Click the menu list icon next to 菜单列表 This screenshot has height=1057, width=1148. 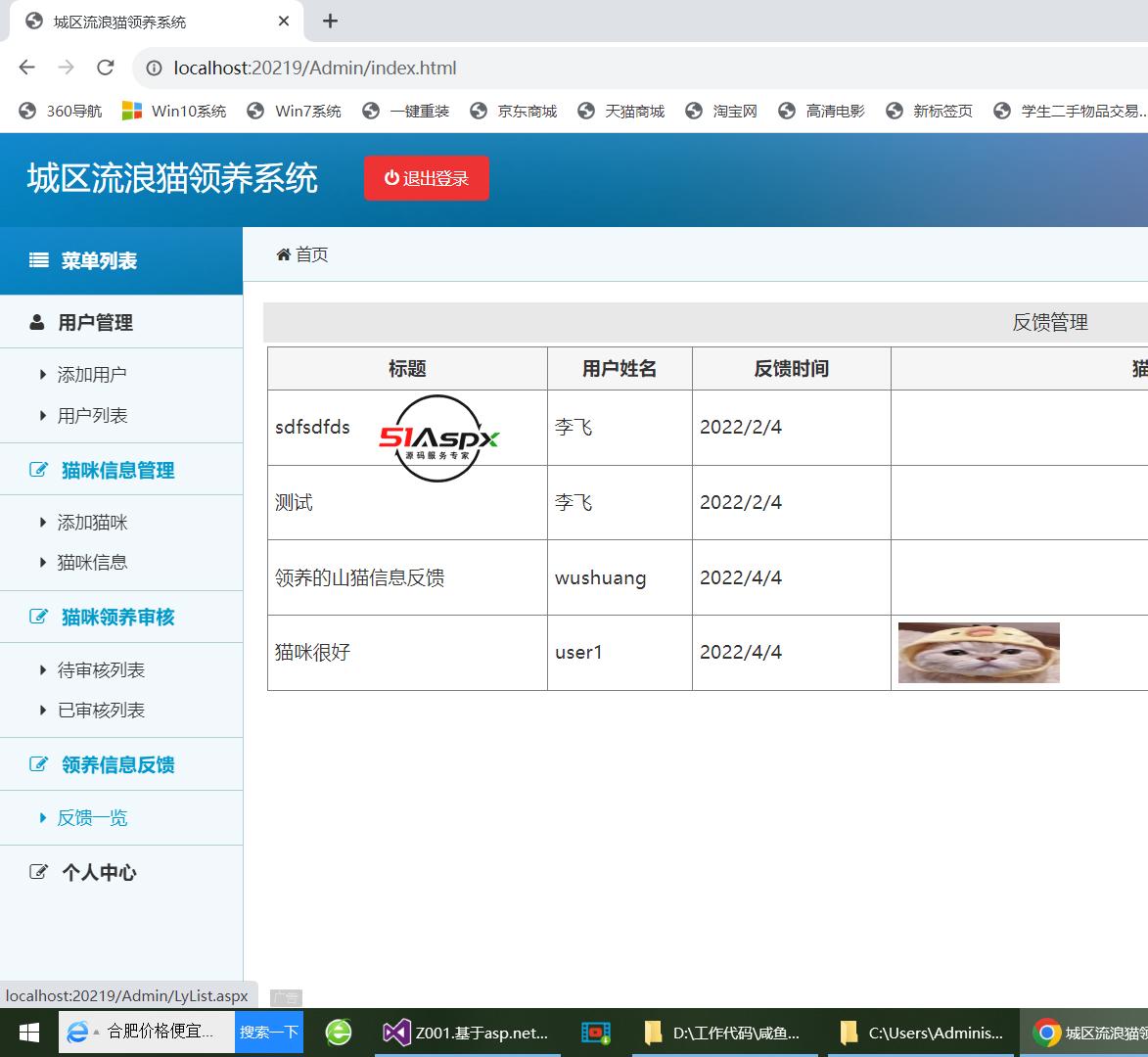[37, 260]
